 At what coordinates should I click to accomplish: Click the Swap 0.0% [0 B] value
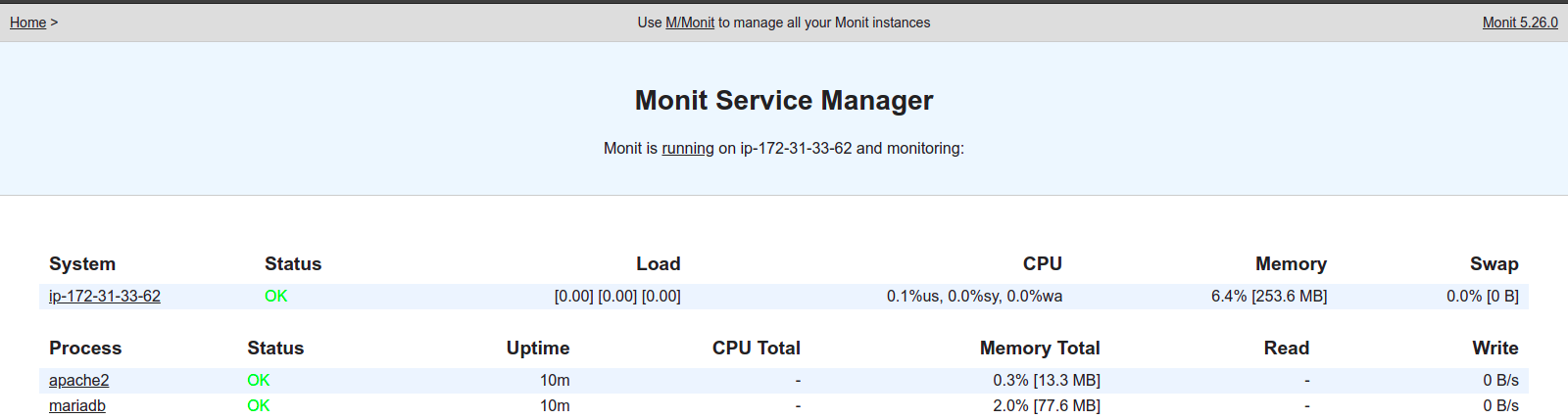click(1483, 296)
